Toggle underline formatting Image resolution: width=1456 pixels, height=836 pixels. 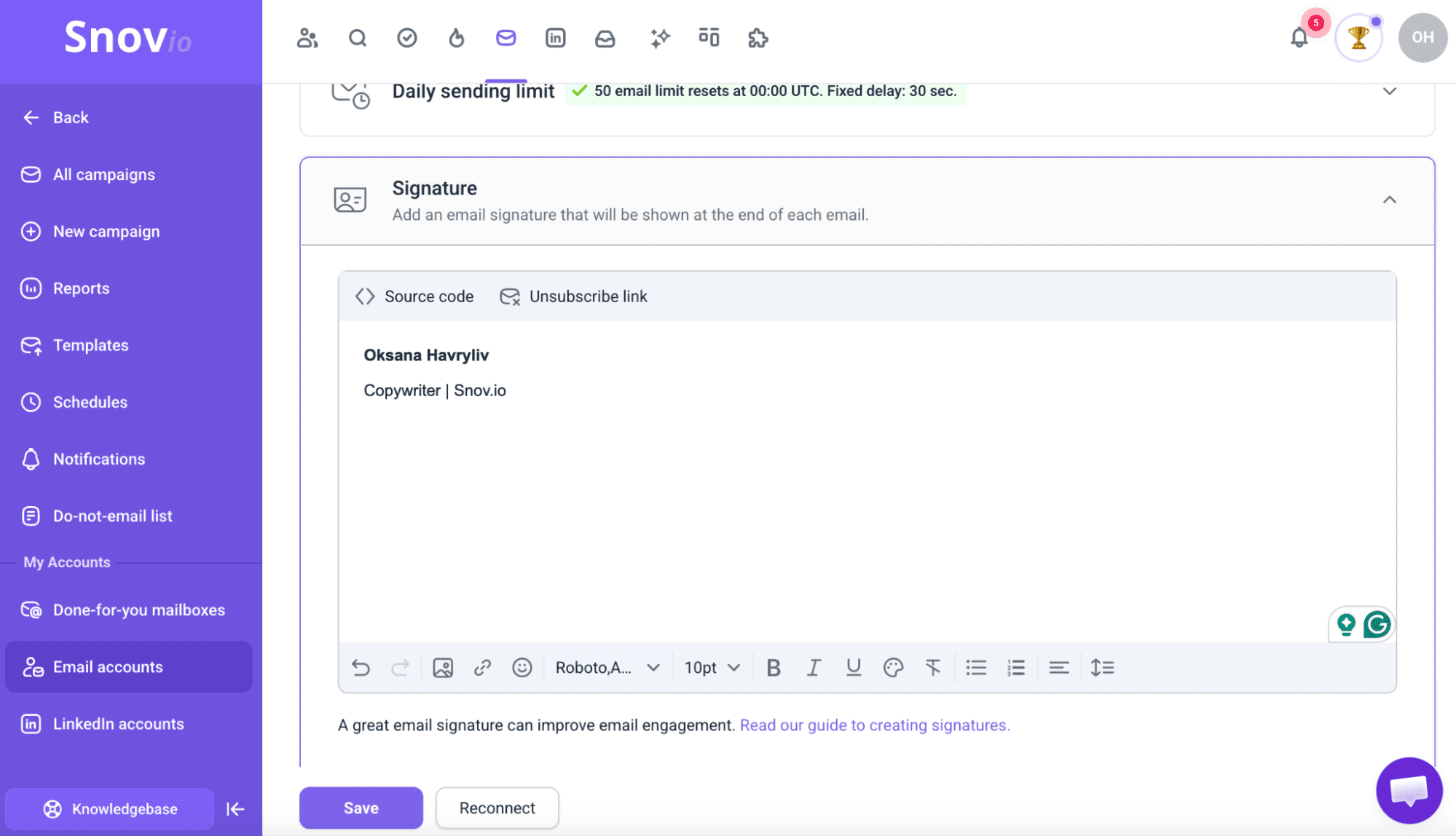coord(853,667)
